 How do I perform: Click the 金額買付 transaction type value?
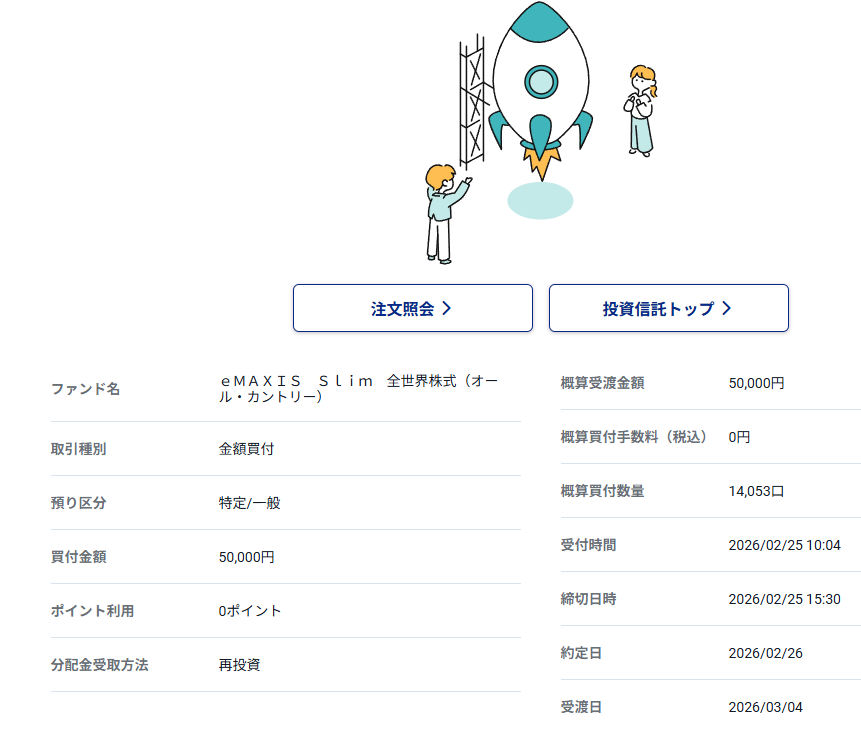246,449
